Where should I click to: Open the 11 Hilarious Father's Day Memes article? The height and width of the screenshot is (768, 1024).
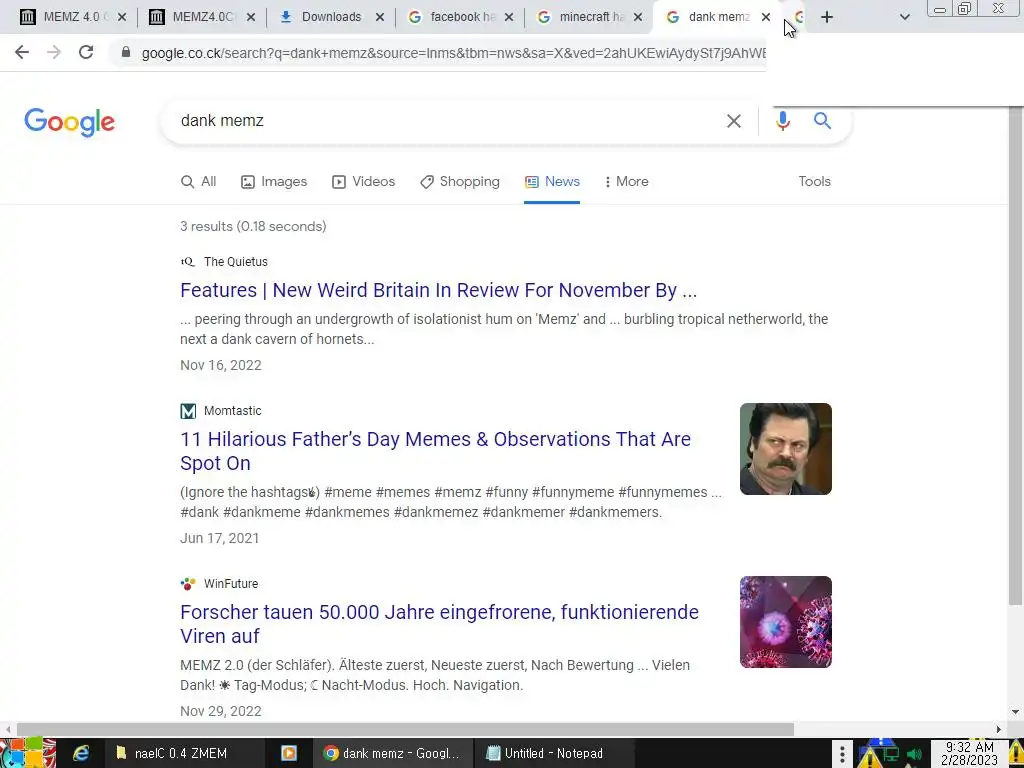click(436, 451)
